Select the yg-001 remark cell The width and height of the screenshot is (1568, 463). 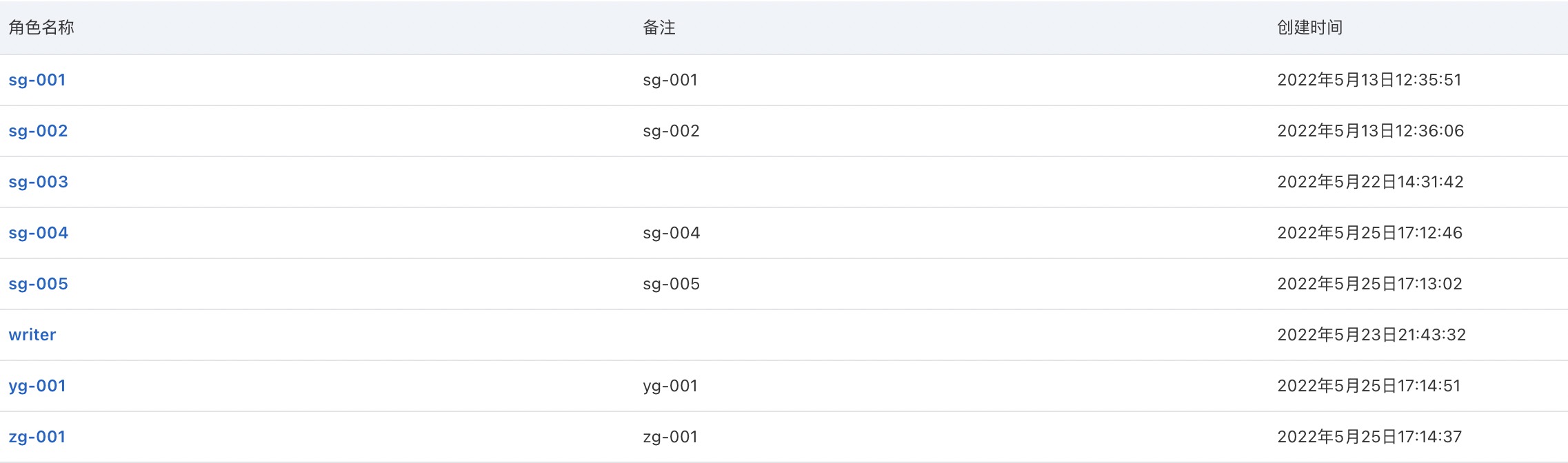tap(670, 387)
